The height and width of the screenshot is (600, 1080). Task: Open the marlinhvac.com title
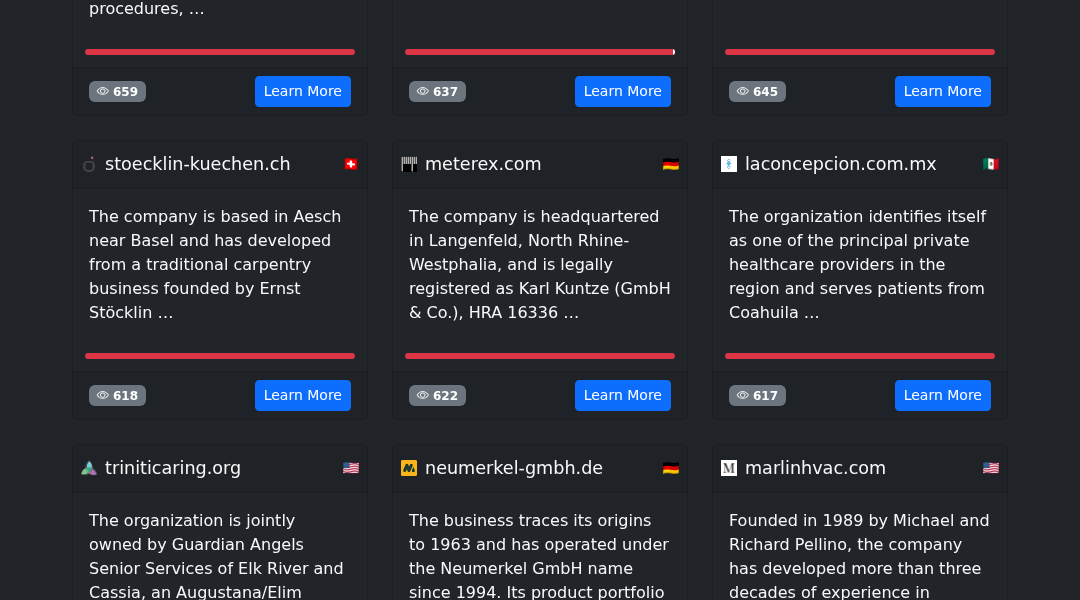coord(815,468)
